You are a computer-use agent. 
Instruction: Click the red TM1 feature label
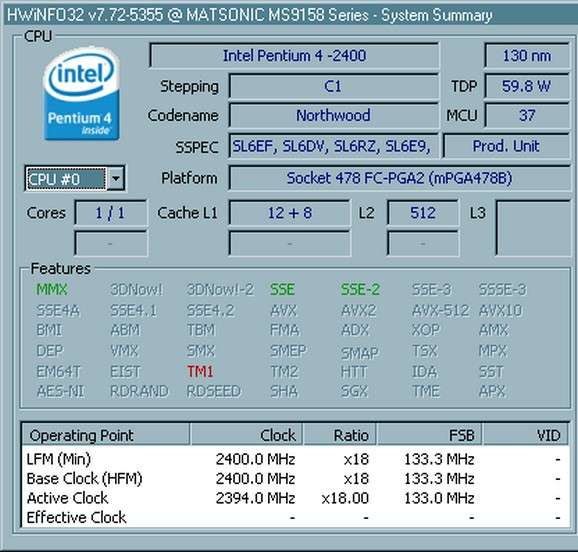click(x=200, y=371)
